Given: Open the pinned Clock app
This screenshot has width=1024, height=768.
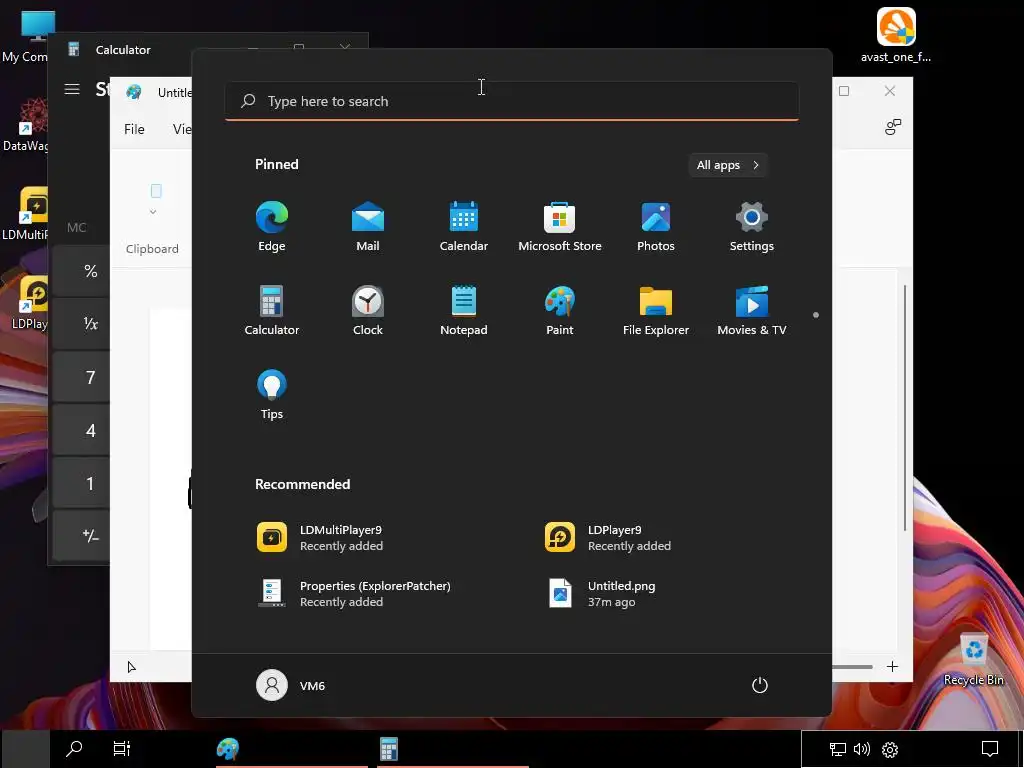Looking at the screenshot, I should coord(368,311).
